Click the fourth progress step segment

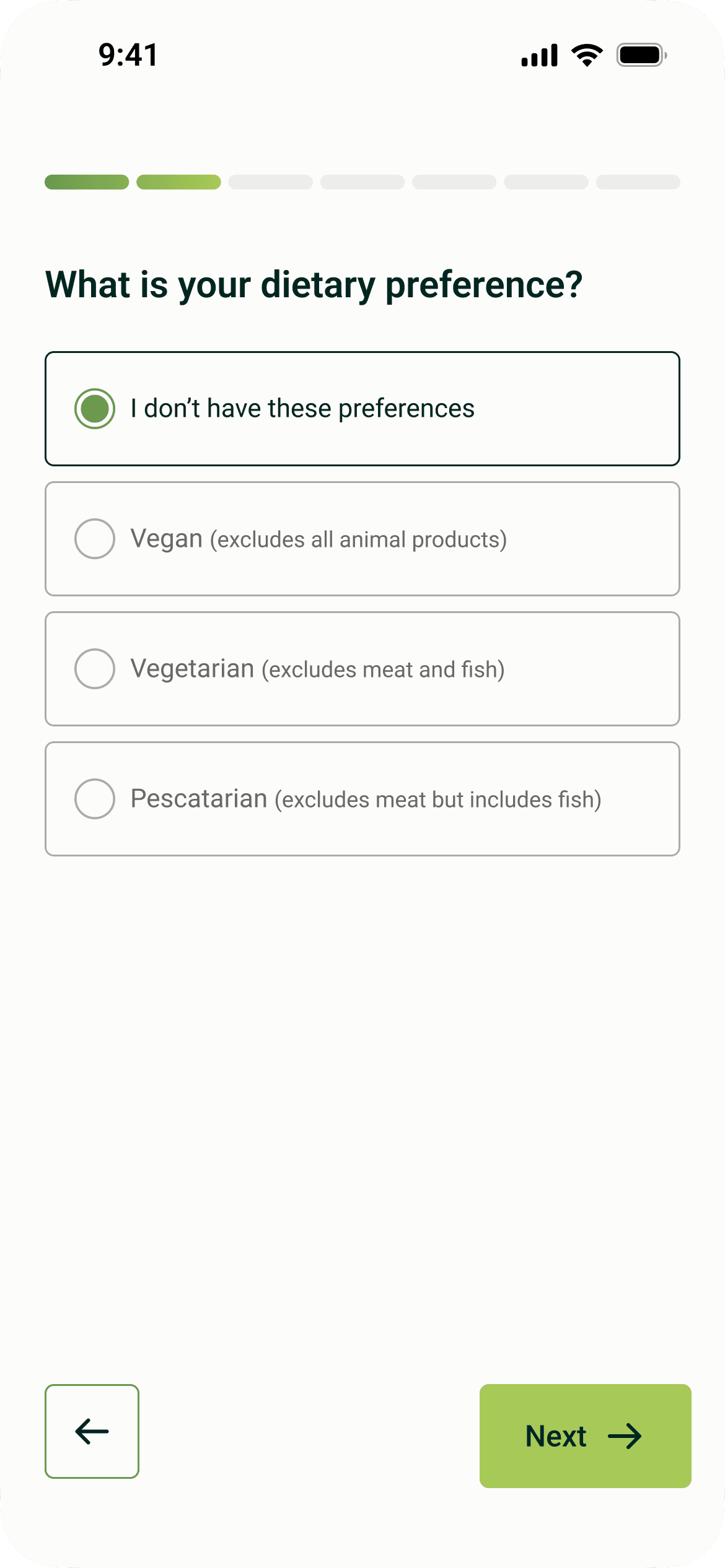(x=362, y=182)
